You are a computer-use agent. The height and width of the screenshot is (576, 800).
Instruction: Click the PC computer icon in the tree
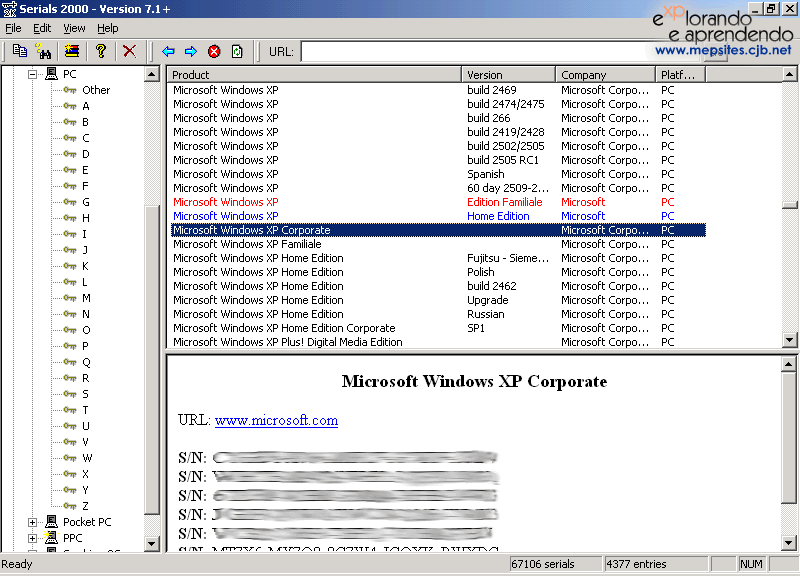pos(51,74)
